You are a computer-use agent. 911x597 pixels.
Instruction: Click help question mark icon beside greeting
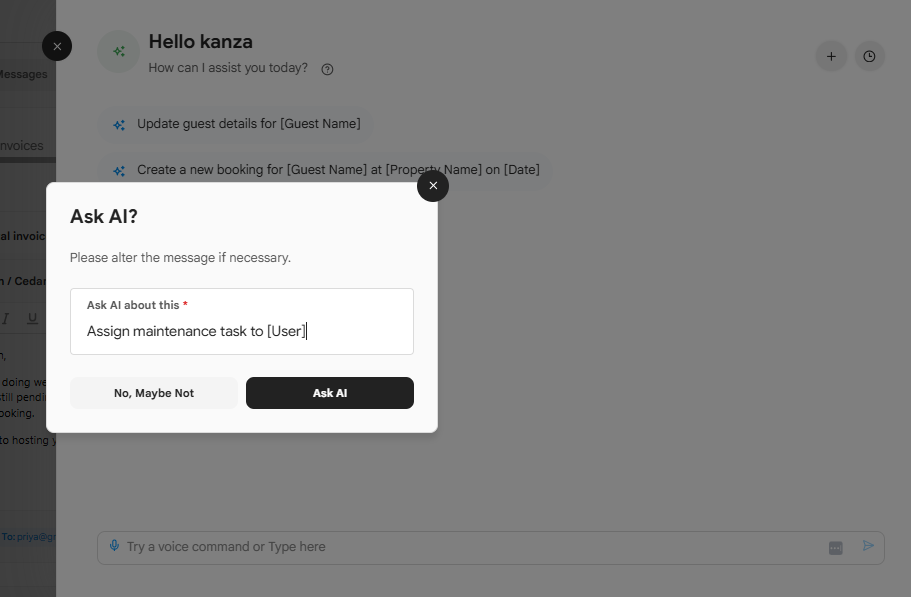pos(328,69)
